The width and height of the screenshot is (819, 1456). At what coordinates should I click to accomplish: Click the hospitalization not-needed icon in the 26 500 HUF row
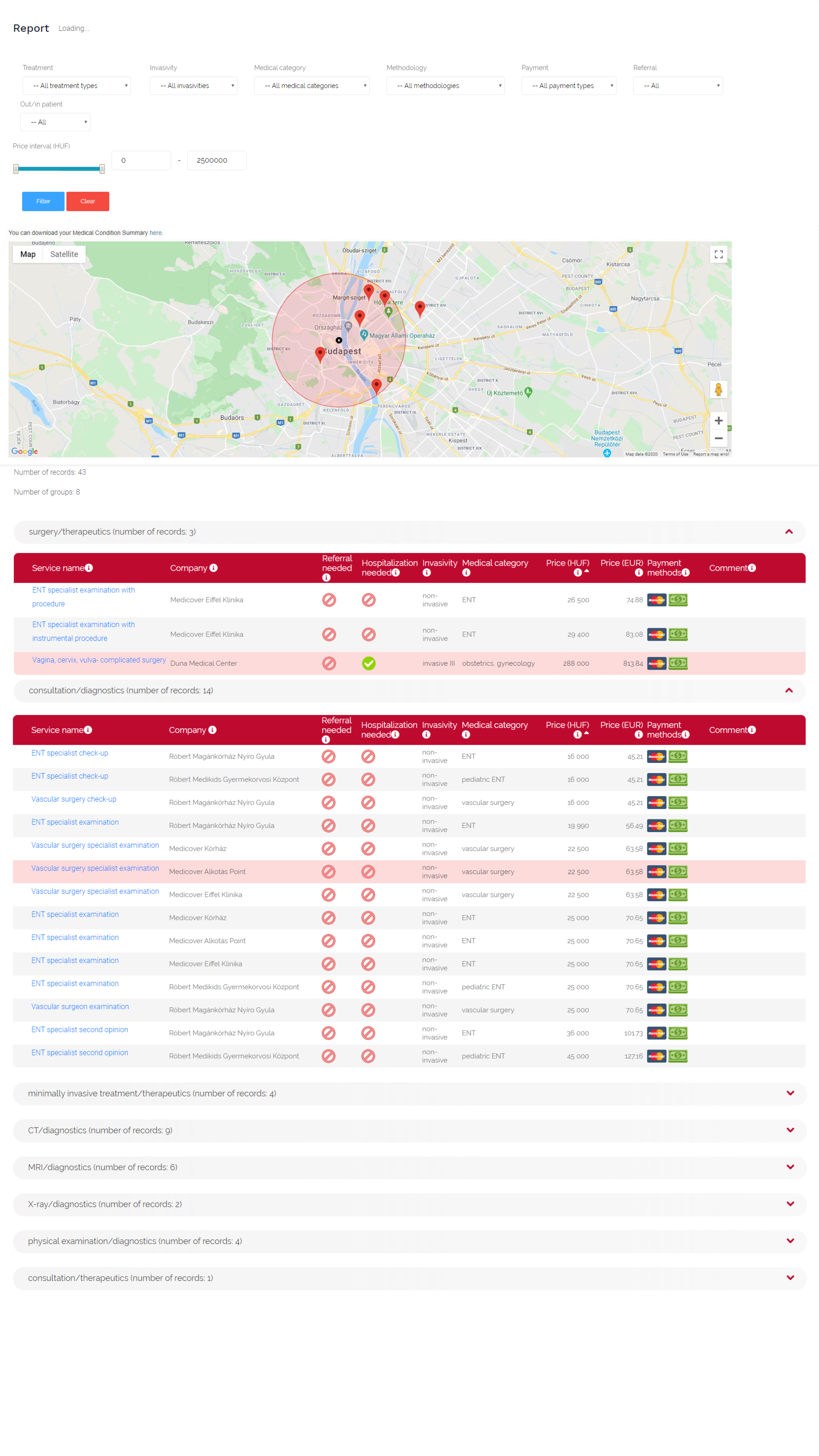[x=368, y=600]
